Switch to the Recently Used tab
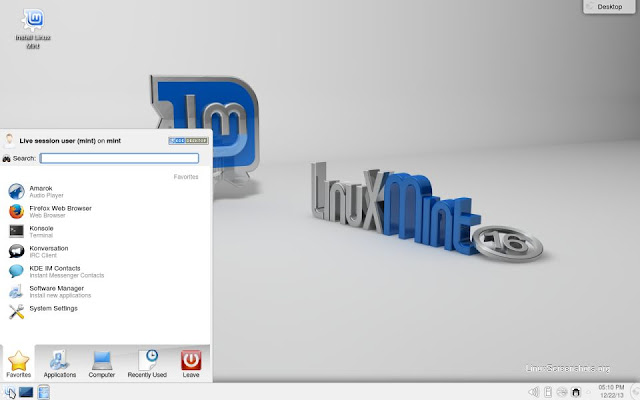Screen dimensions: 640x400 [147, 363]
